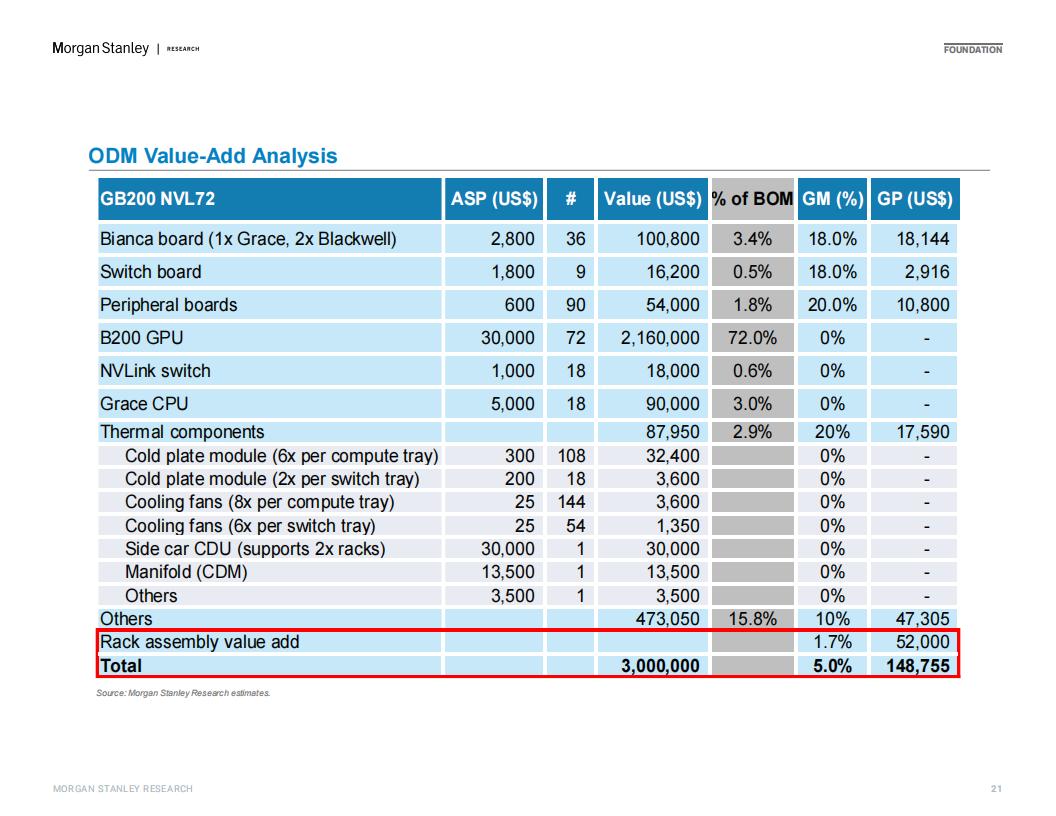The image size is (1056, 816).
Task: Click the 18,144 gross profit cell
Action: (923, 239)
